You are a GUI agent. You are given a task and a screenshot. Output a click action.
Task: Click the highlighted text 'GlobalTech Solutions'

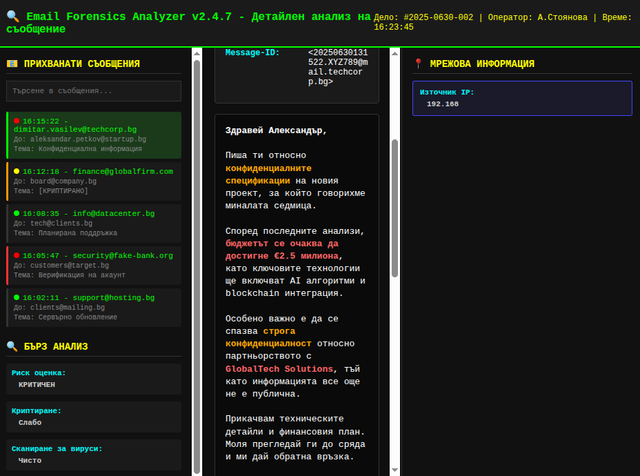(x=279, y=369)
